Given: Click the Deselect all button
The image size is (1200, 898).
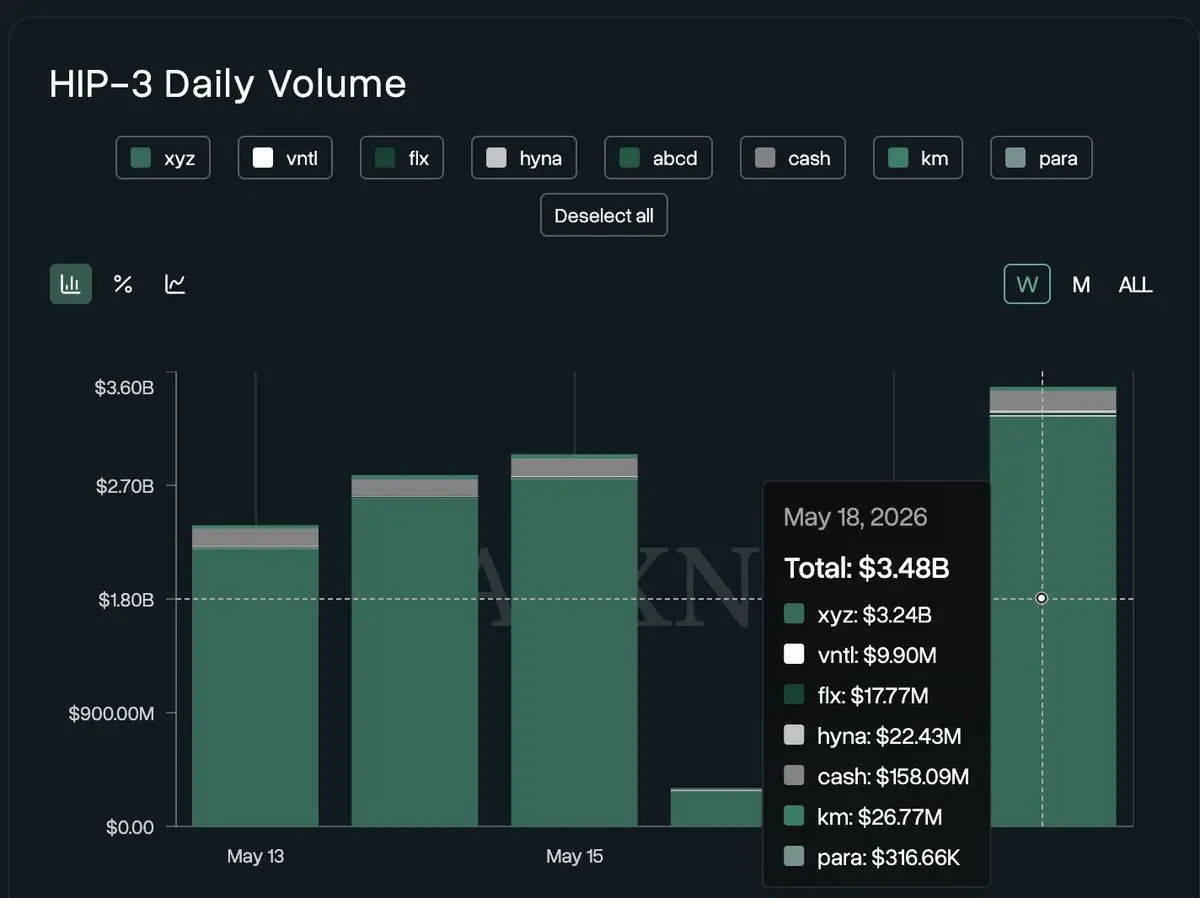Looking at the screenshot, I should click(x=604, y=216).
